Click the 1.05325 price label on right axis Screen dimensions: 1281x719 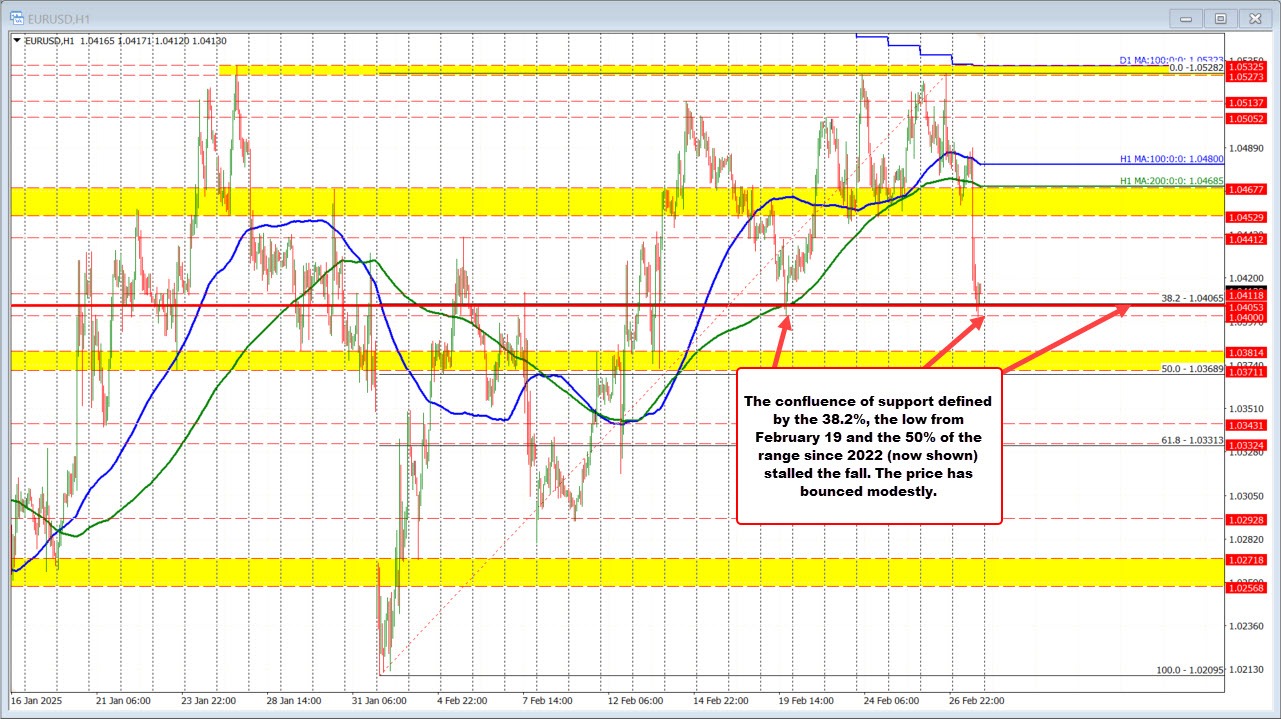[1245, 67]
